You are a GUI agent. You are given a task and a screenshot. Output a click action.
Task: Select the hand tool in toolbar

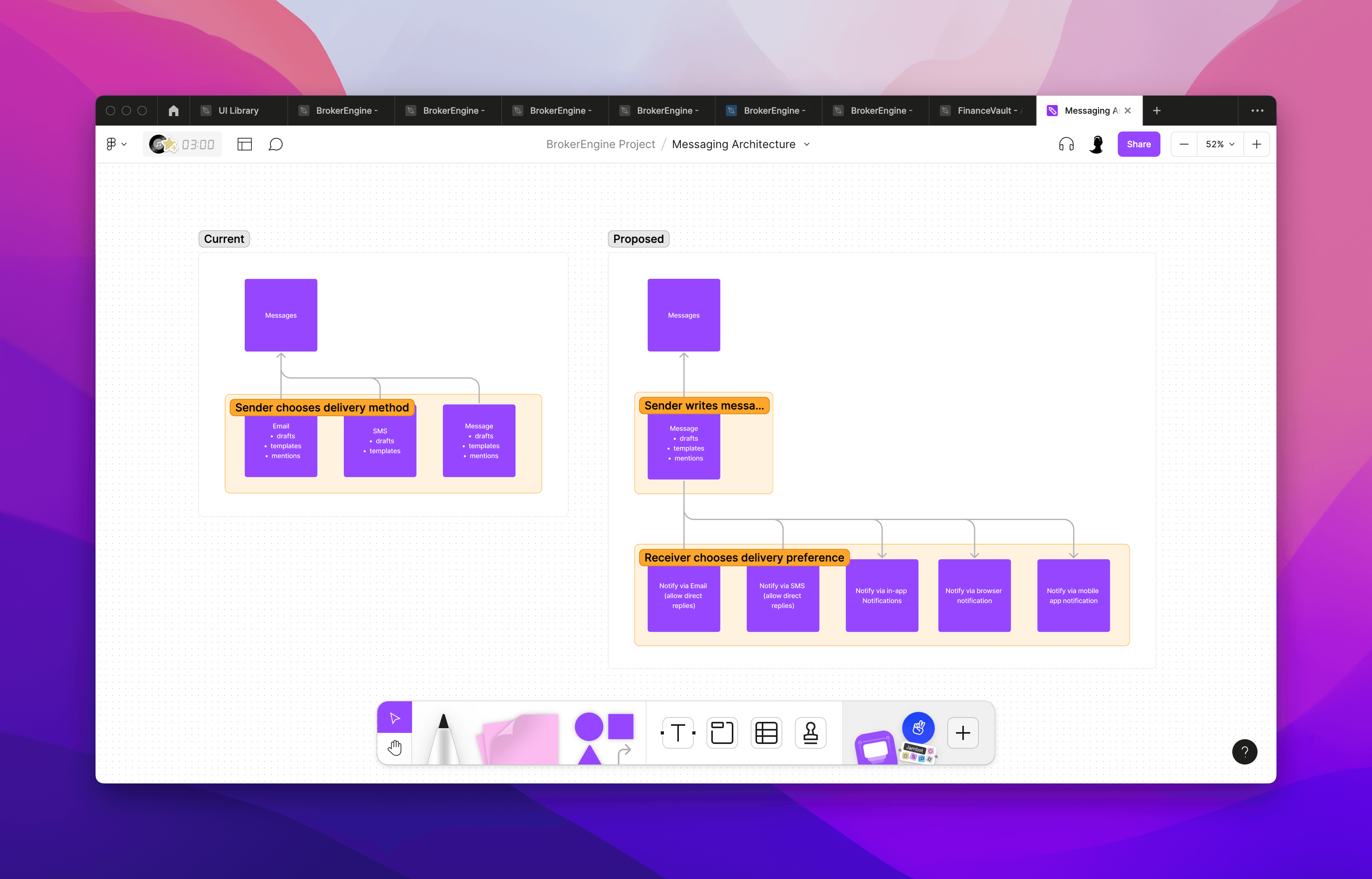point(394,748)
